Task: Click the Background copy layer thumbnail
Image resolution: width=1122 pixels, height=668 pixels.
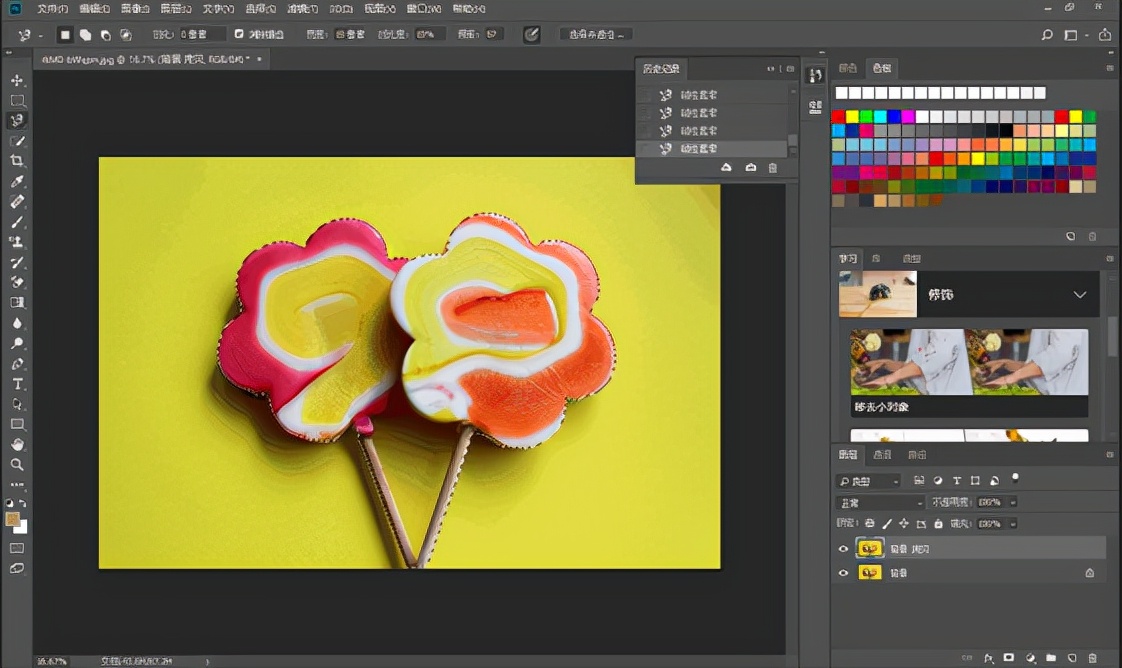Action: (x=869, y=549)
